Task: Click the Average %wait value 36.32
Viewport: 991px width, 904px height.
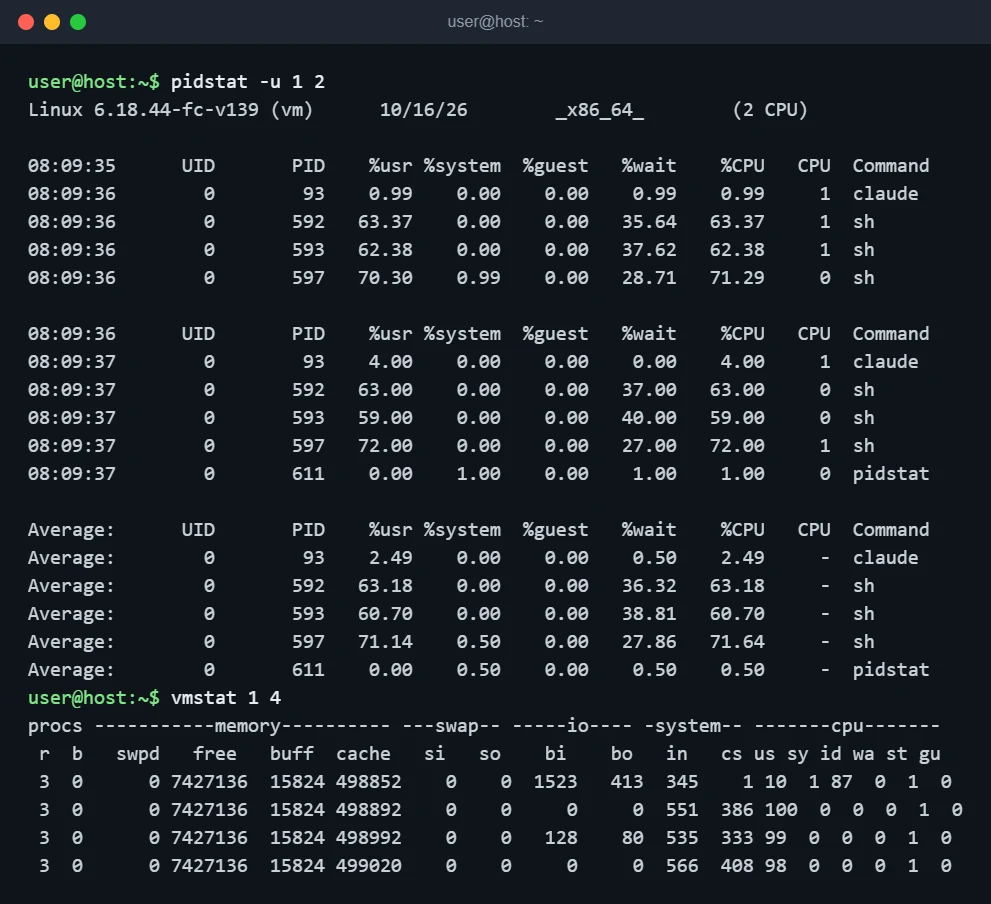Action: (x=649, y=586)
